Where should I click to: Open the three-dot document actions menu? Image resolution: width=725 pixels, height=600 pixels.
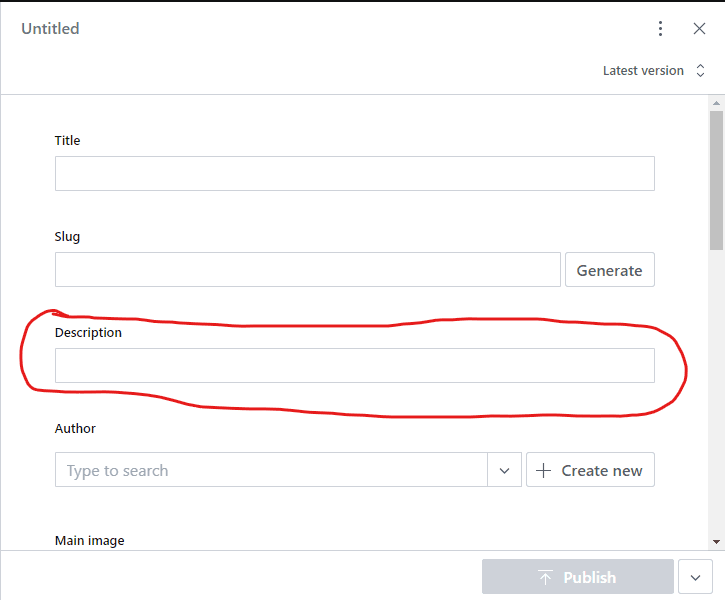[x=660, y=29]
